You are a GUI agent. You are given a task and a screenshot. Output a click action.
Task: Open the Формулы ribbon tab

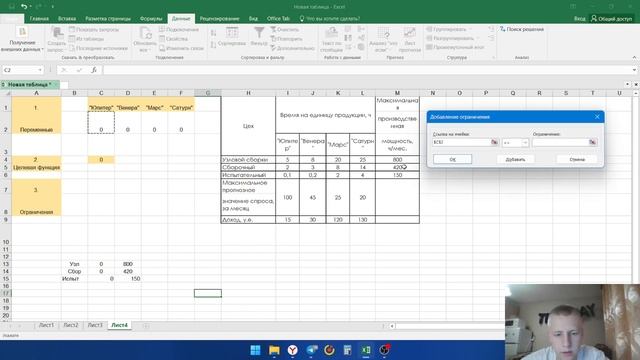coord(151,18)
